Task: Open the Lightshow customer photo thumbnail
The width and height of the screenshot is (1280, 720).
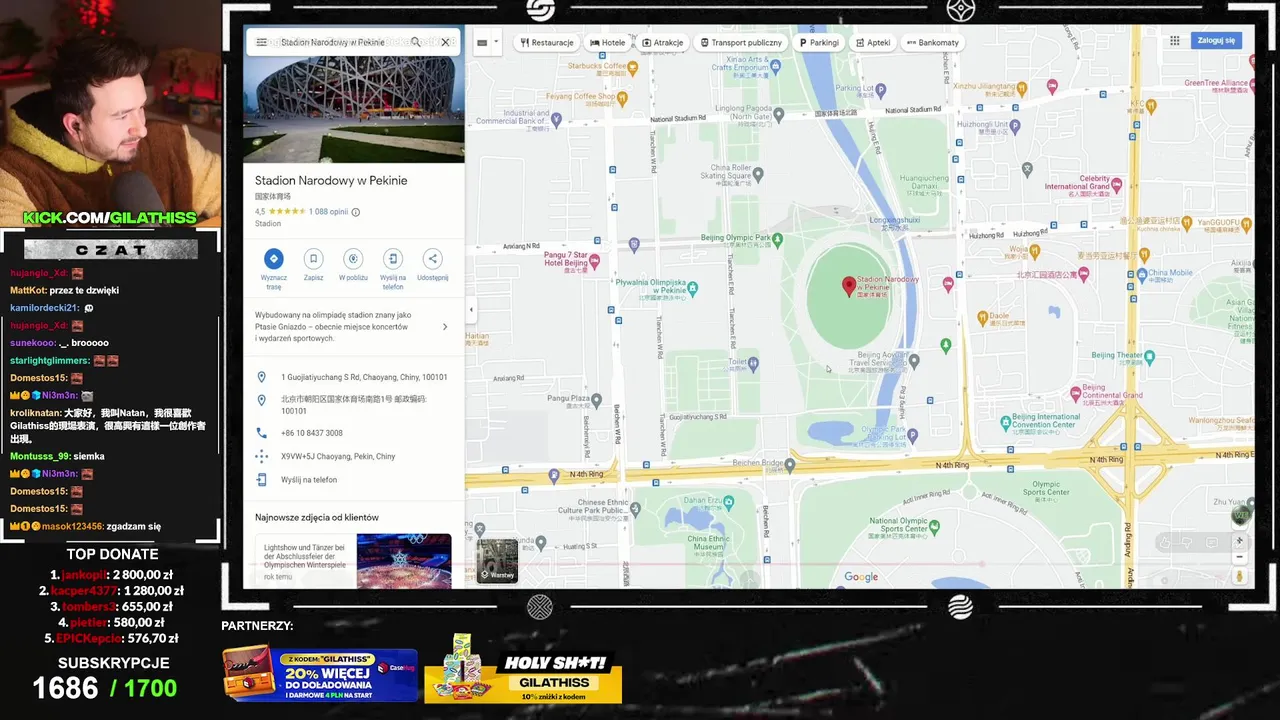Action: pyautogui.click(x=404, y=561)
